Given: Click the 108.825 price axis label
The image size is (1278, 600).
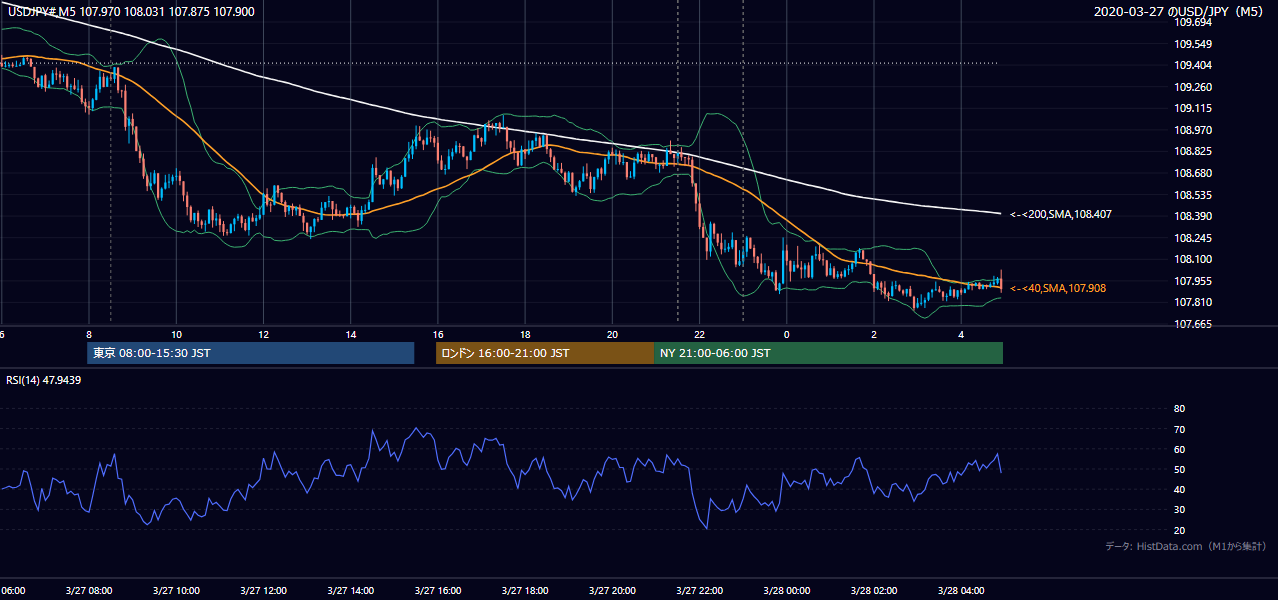Looking at the screenshot, I should (x=1192, y=151).
